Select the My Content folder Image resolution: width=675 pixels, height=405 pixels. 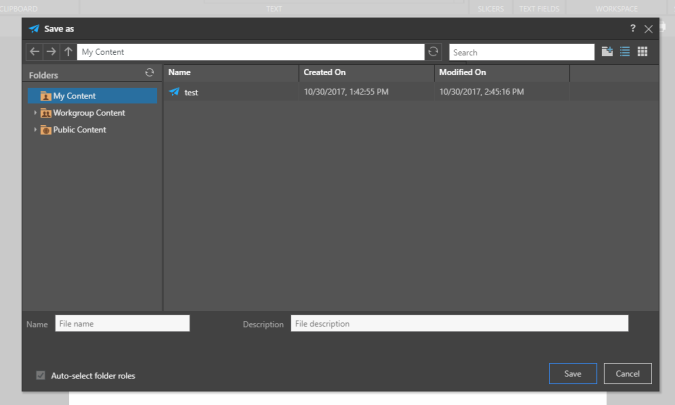click(x=74, y=95)
